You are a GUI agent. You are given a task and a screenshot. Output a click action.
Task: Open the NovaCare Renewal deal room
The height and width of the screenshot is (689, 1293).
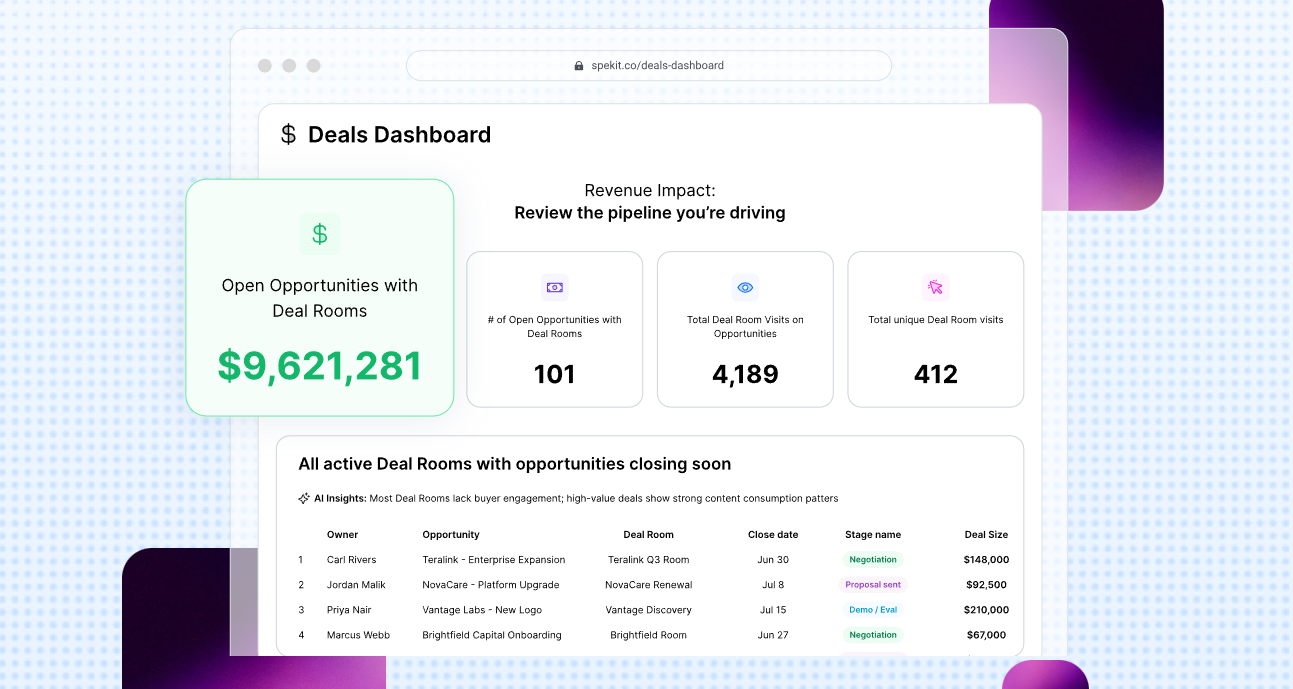[648, 585]
